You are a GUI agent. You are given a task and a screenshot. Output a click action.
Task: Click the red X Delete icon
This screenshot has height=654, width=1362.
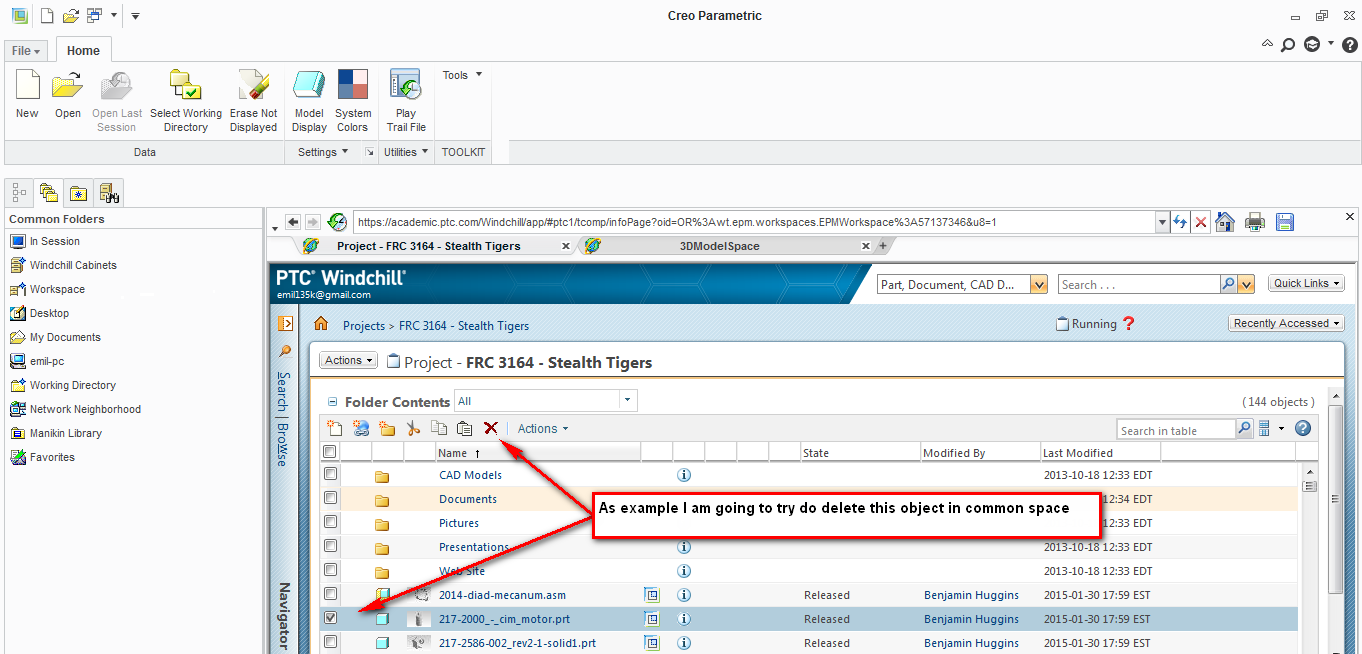pyautogui.click(x=491, y=428)
